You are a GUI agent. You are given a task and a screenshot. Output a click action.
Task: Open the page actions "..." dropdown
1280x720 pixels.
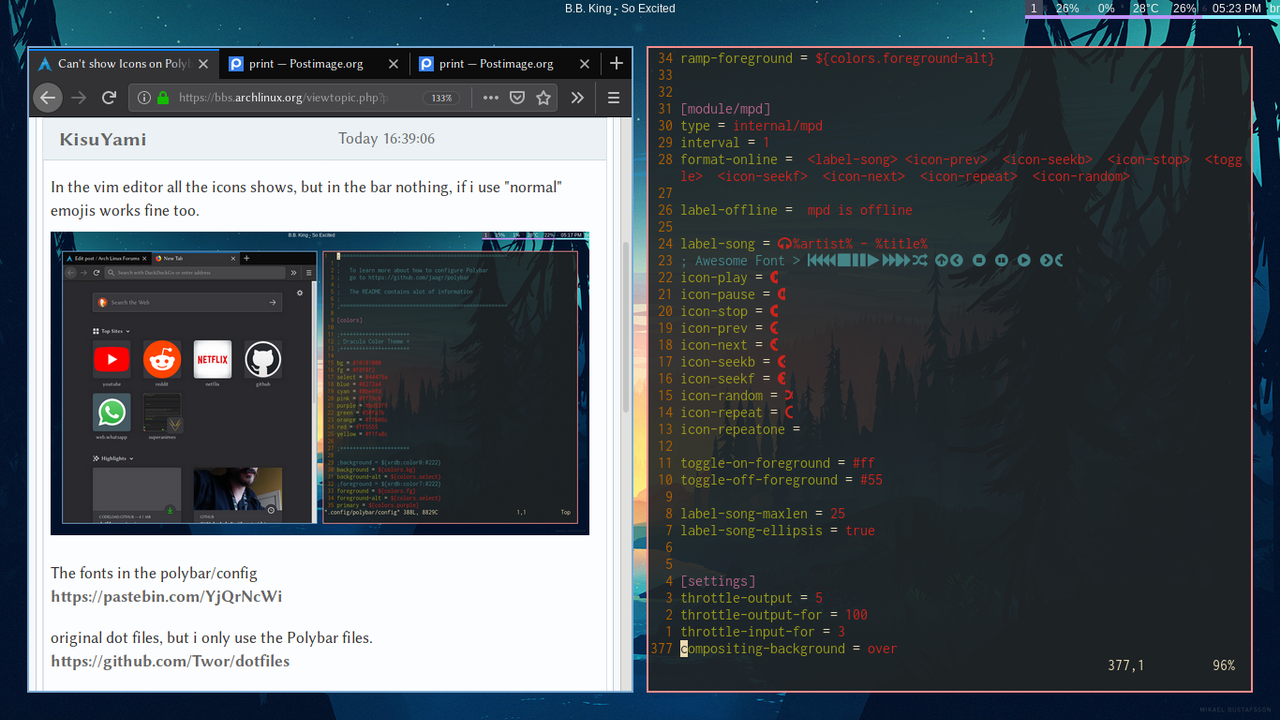(x=490, y=97)
